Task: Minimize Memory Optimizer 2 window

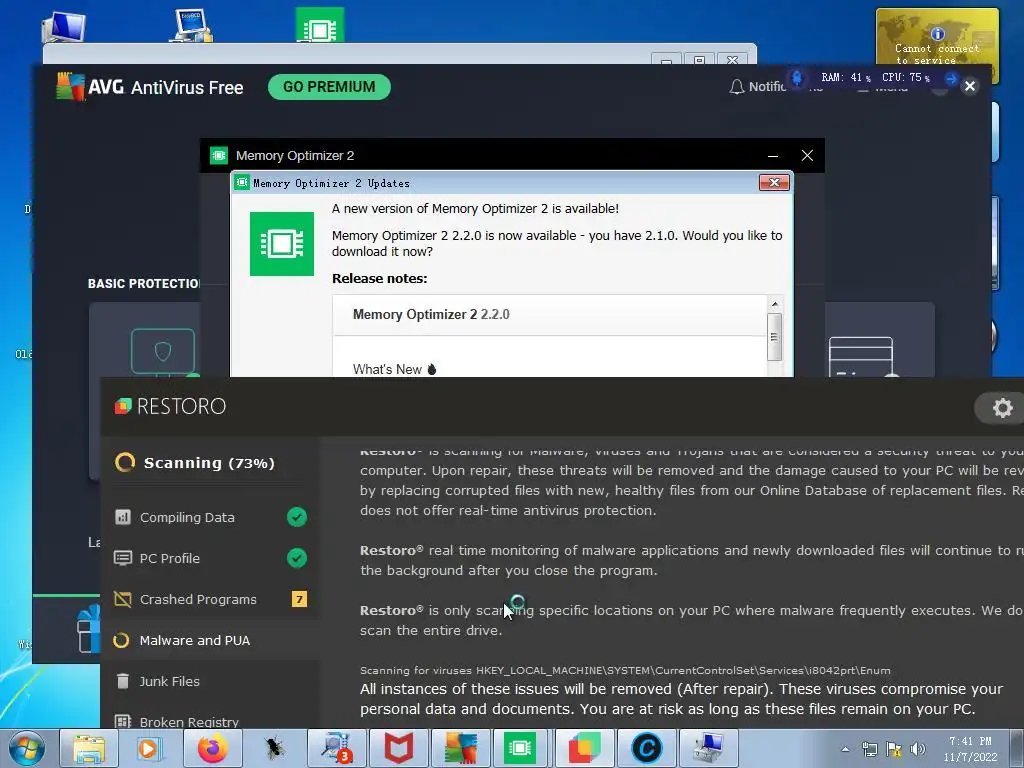Action: click(773, 155)
